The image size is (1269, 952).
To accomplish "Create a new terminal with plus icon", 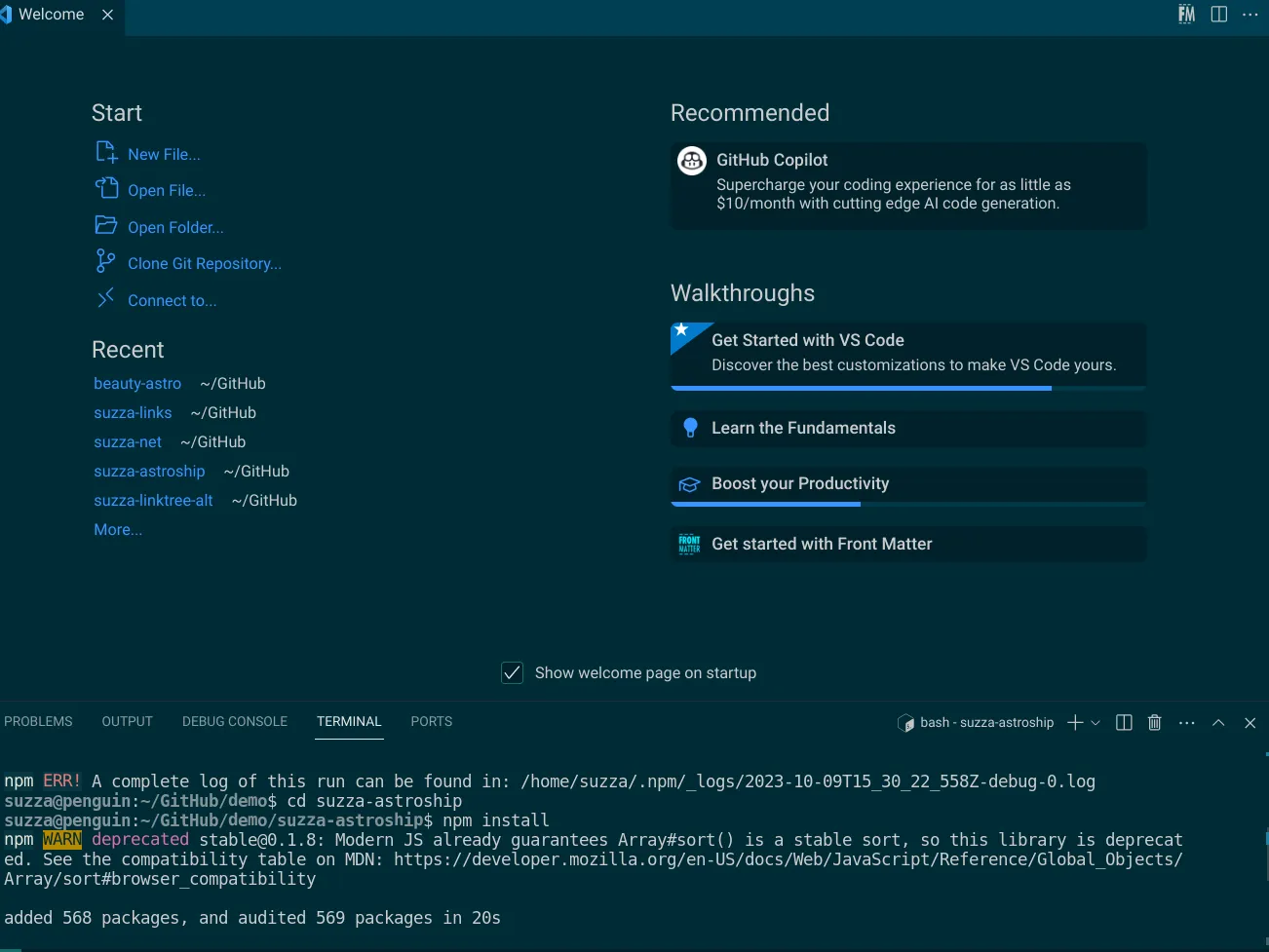I will [x=1075, y=723].
